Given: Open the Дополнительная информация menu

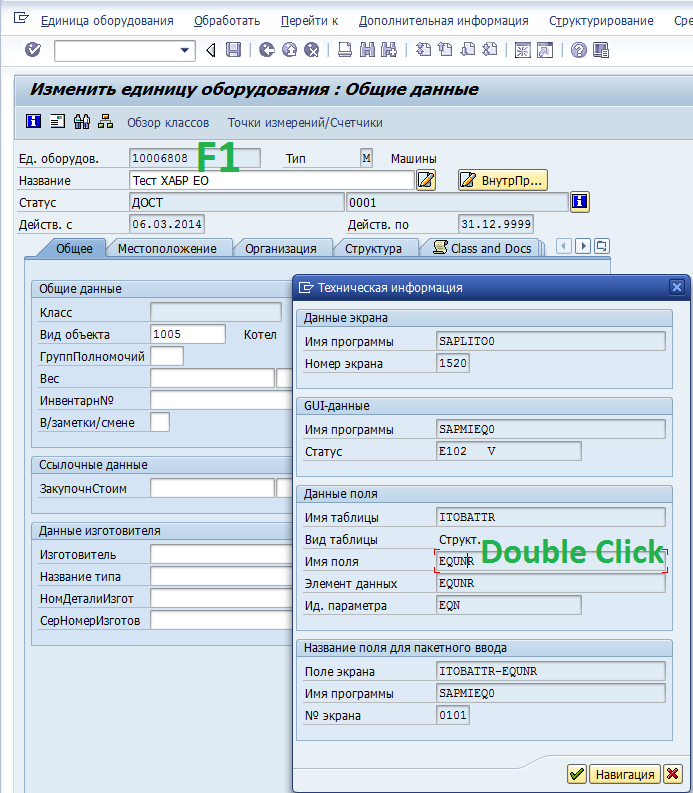Looking at the screenshot, I should click(443, 21).
